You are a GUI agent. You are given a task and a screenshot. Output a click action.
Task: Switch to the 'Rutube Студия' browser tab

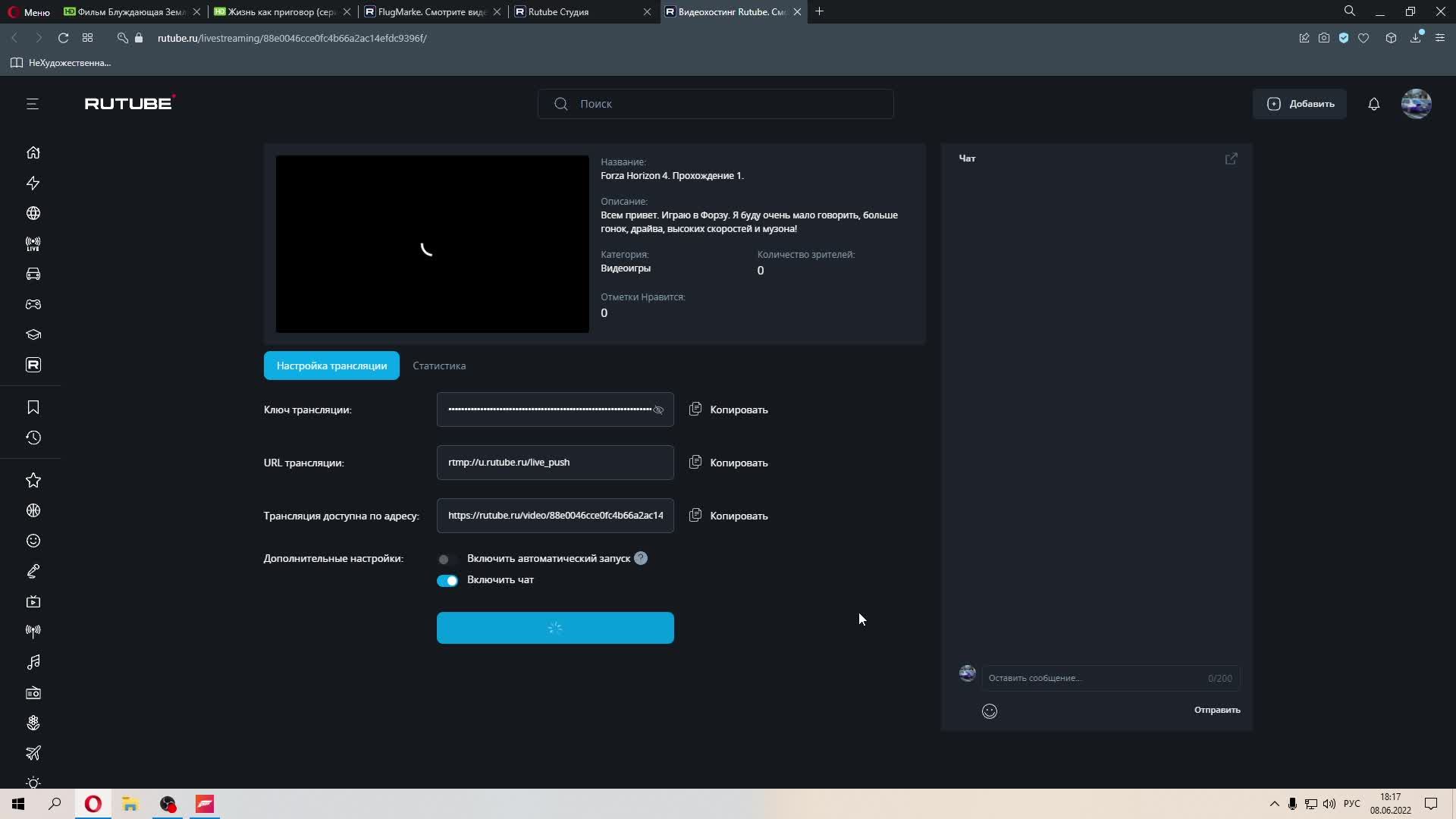click(x=576, y=11)
